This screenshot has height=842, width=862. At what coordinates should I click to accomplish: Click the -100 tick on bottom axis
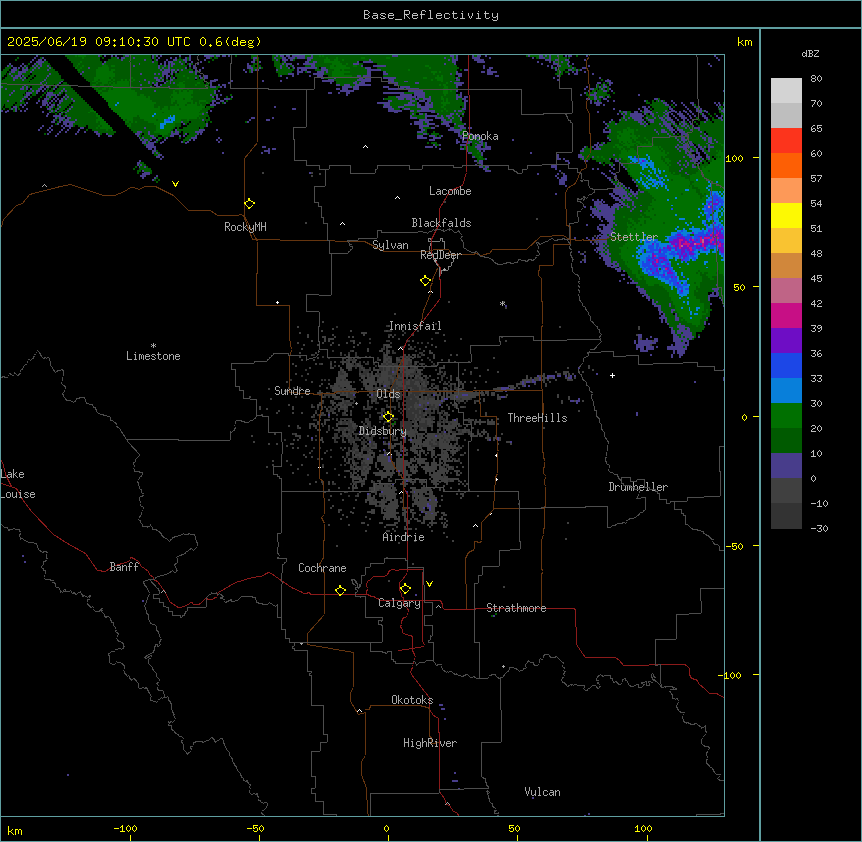click(x=125, y=829)
